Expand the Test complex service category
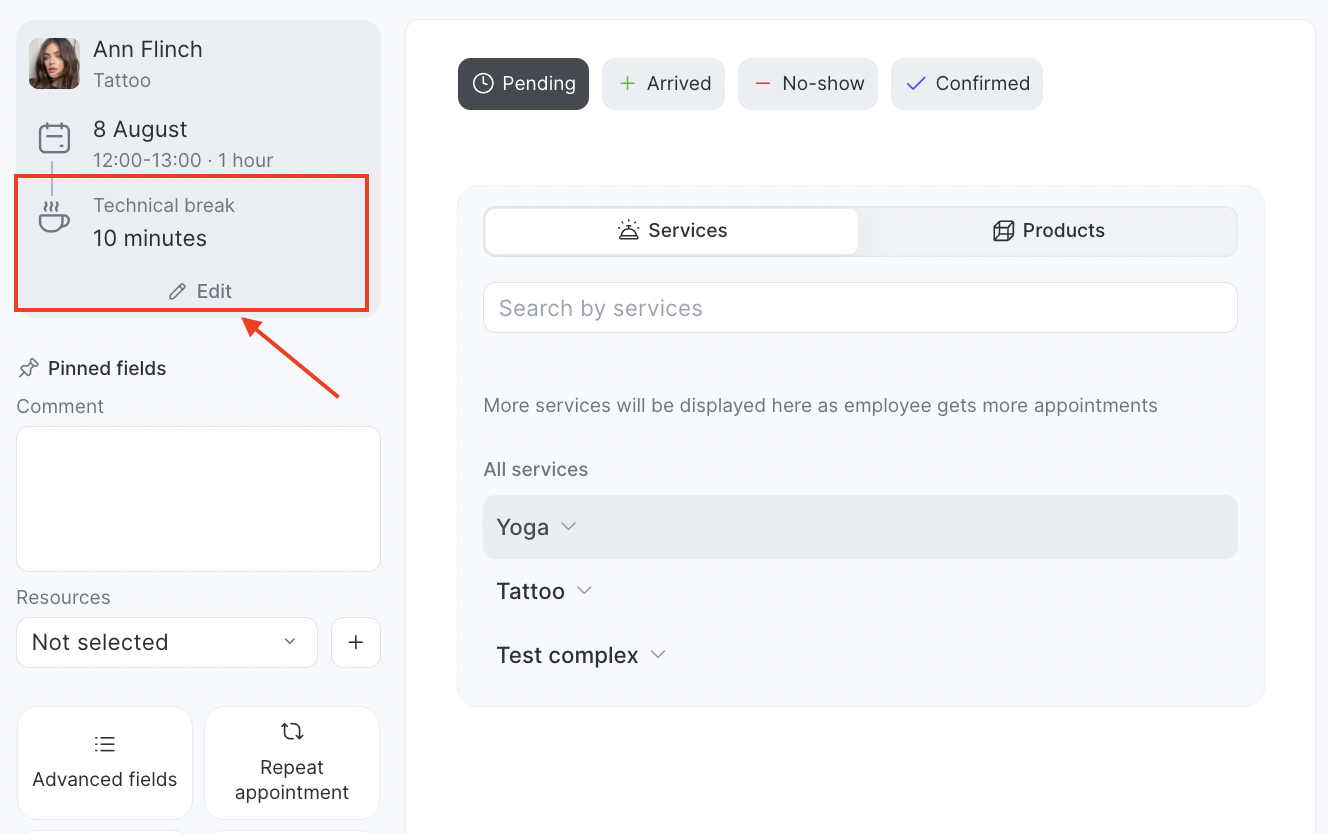This screenshot has width=1328, height=834. tap(581, 655)
